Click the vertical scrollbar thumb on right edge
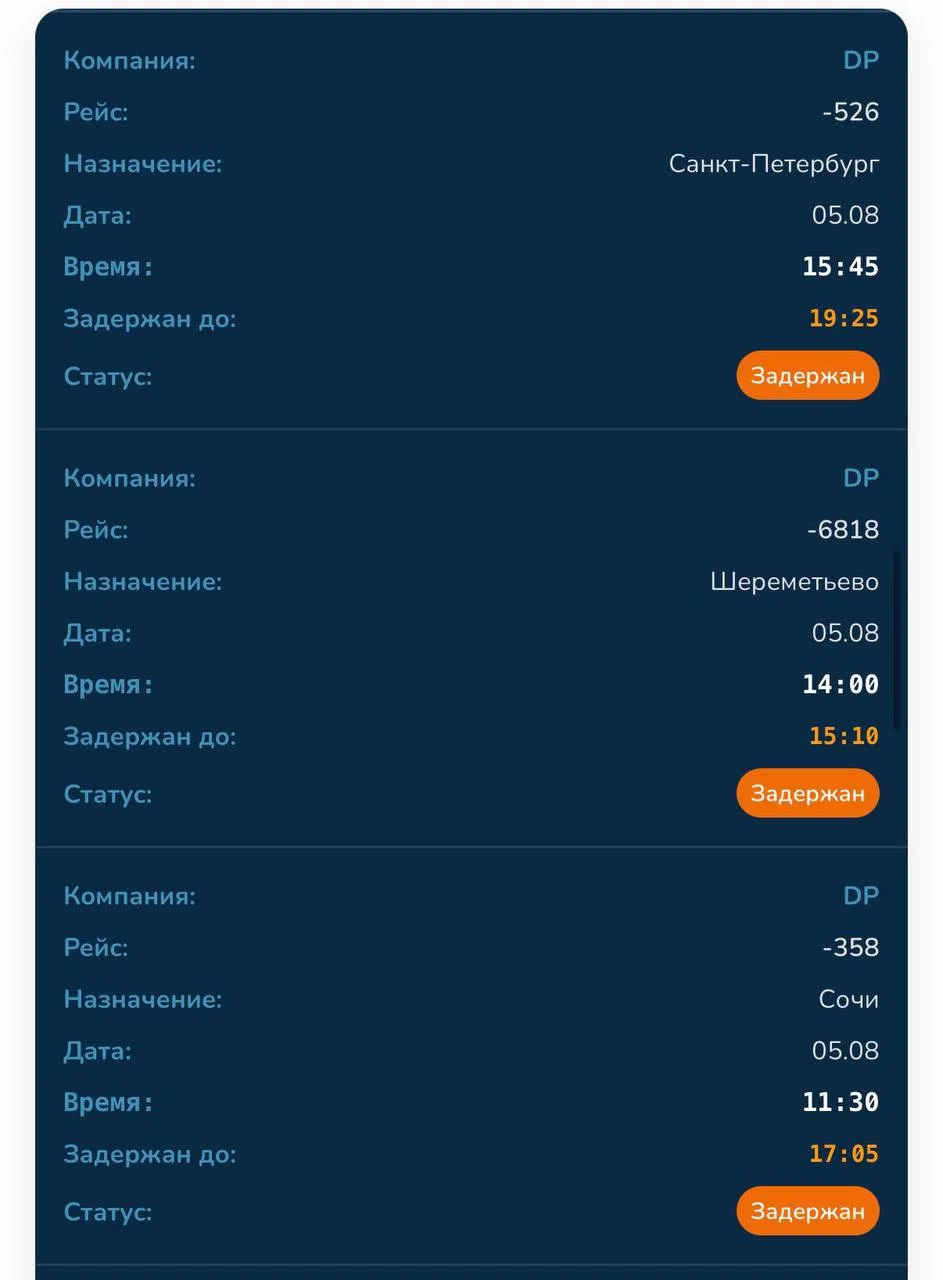Screen dimensions: 943x1280 click(x=897, y=639)
